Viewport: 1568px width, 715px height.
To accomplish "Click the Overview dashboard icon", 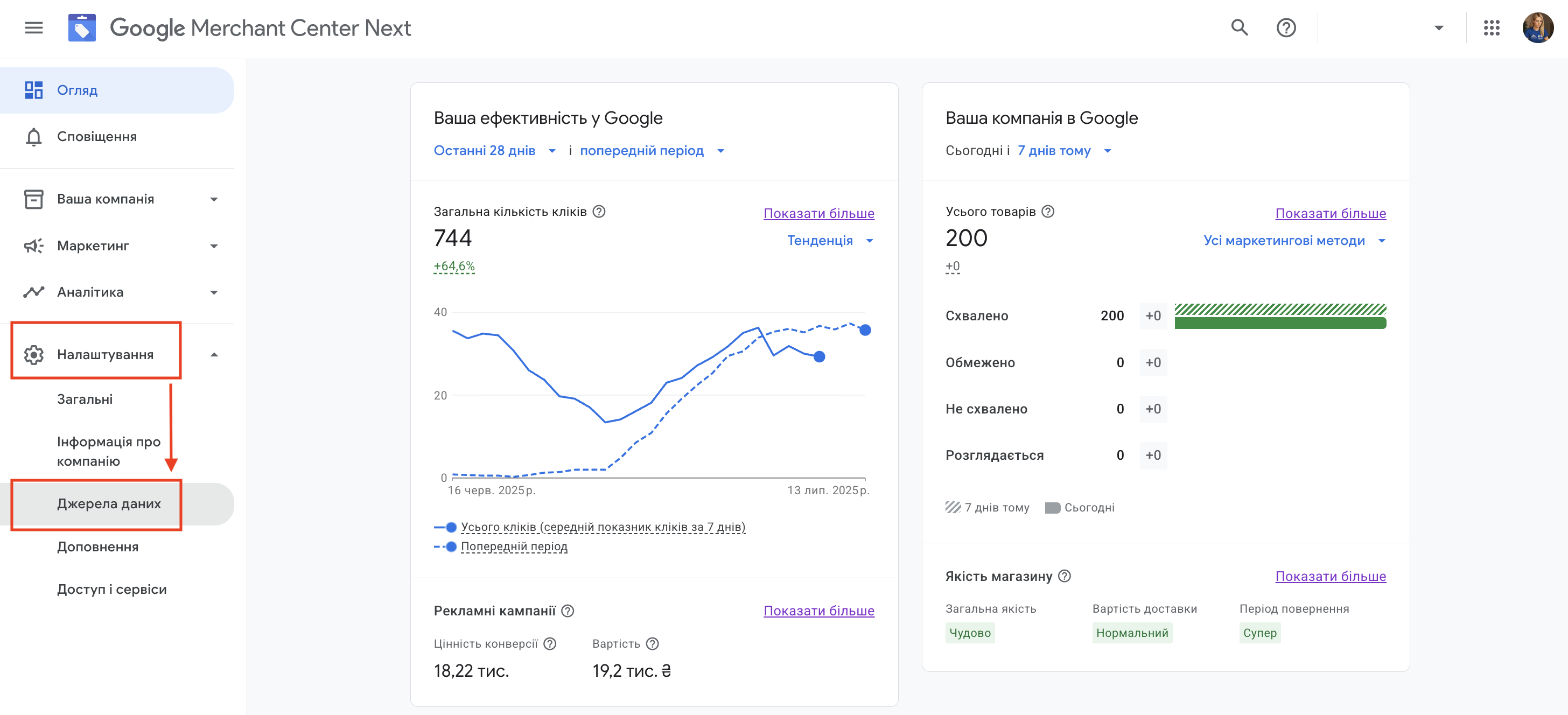I will click(x=33, y=90).
